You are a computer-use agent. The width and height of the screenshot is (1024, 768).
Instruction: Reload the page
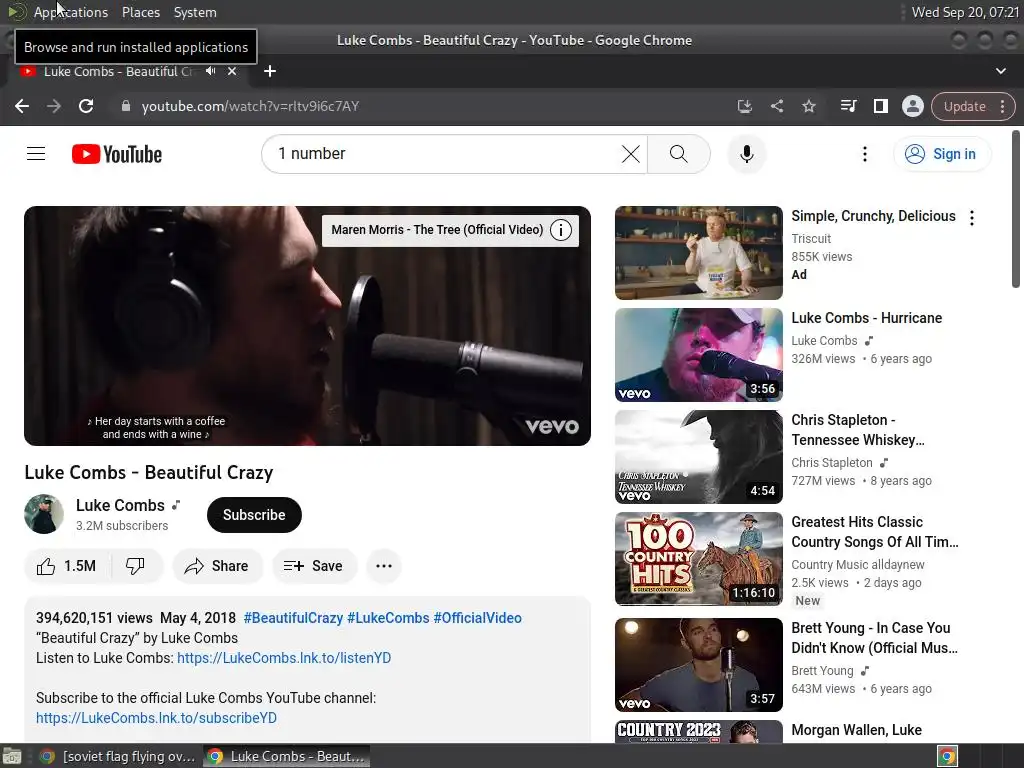click(x=86, y=106)
